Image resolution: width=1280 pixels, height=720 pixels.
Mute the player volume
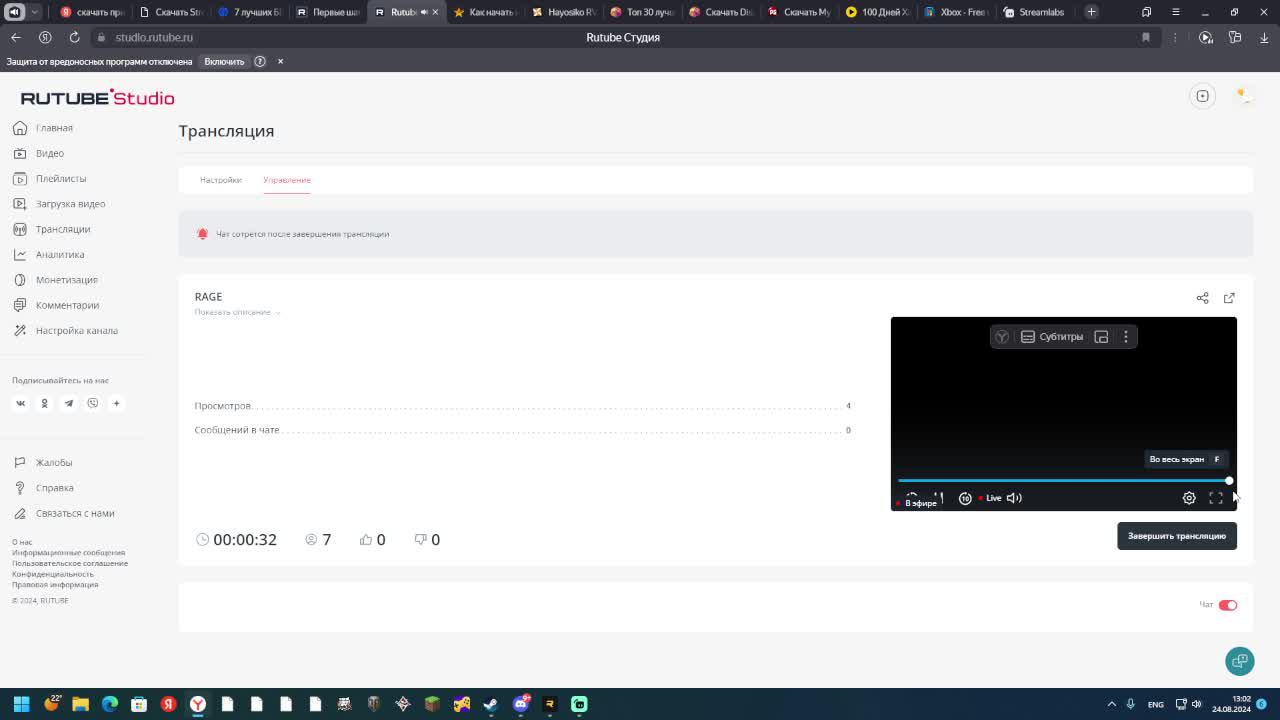1014,498
